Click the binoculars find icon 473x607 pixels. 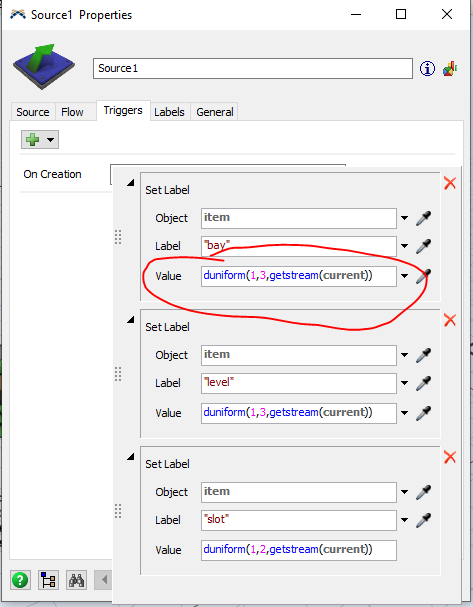[76, 580]
